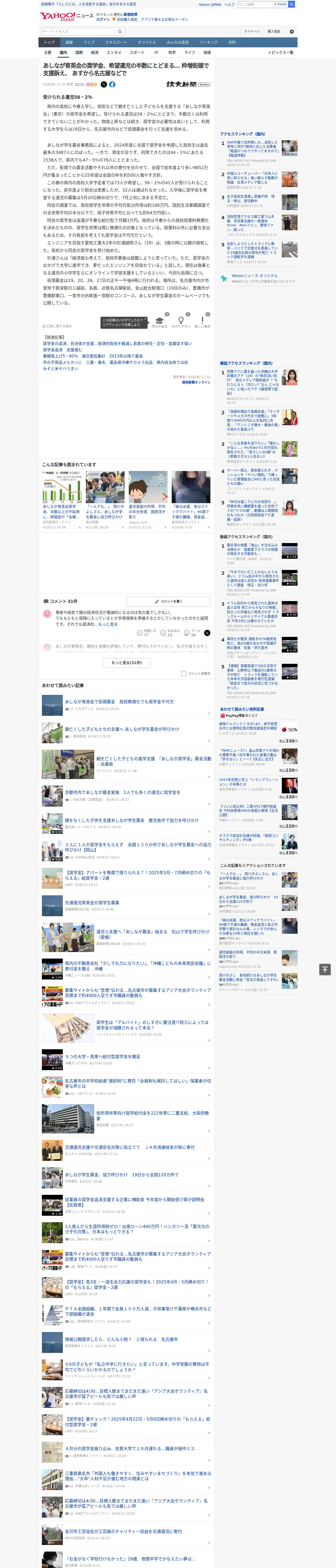Open settings via the gear icon
This screenshot has height=1568, width=336.
click(x=292, y=32)
